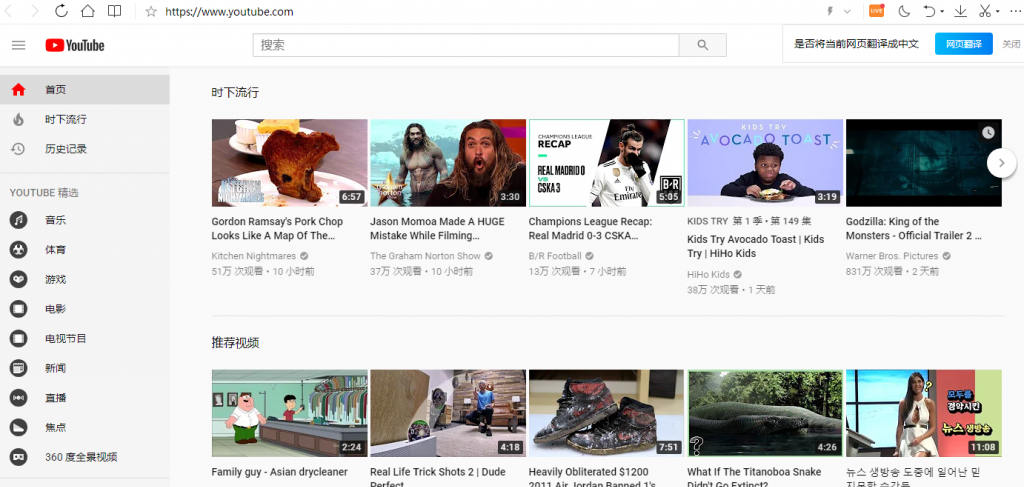Click the 网页翻译 translate button

(x=963, y=44)
